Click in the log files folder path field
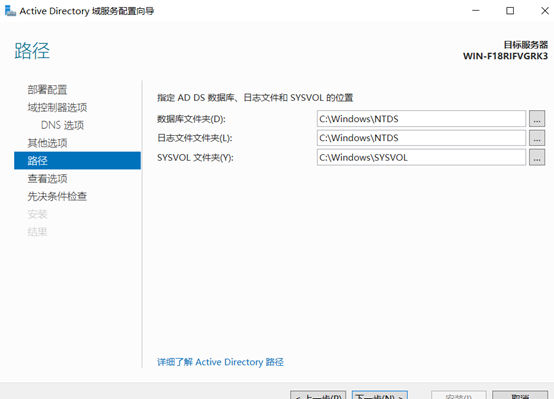This screenshot has width=554, height=399. (421, 138)
